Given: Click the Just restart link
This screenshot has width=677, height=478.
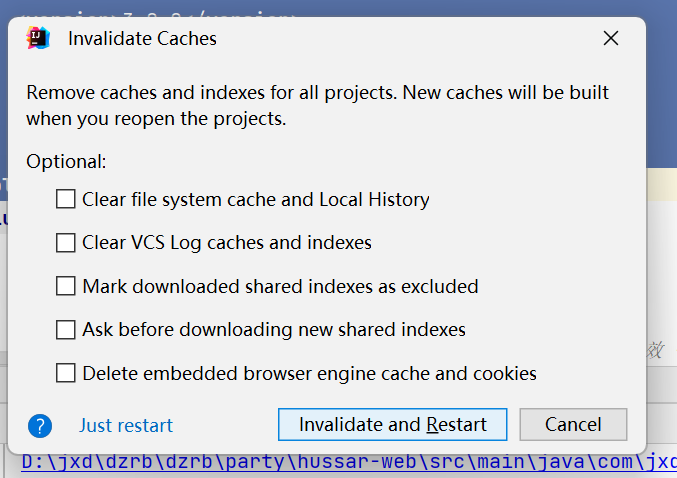Looking at the screenshot, I should coord(126,425).
